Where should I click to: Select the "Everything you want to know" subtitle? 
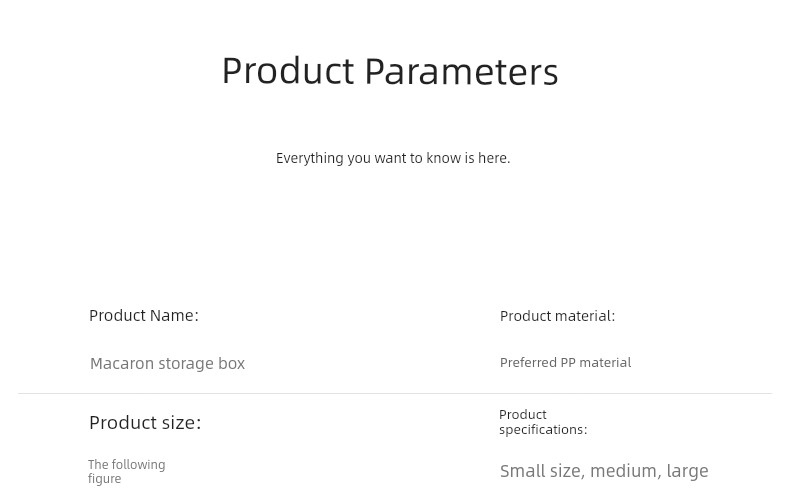tap(393, 158)
